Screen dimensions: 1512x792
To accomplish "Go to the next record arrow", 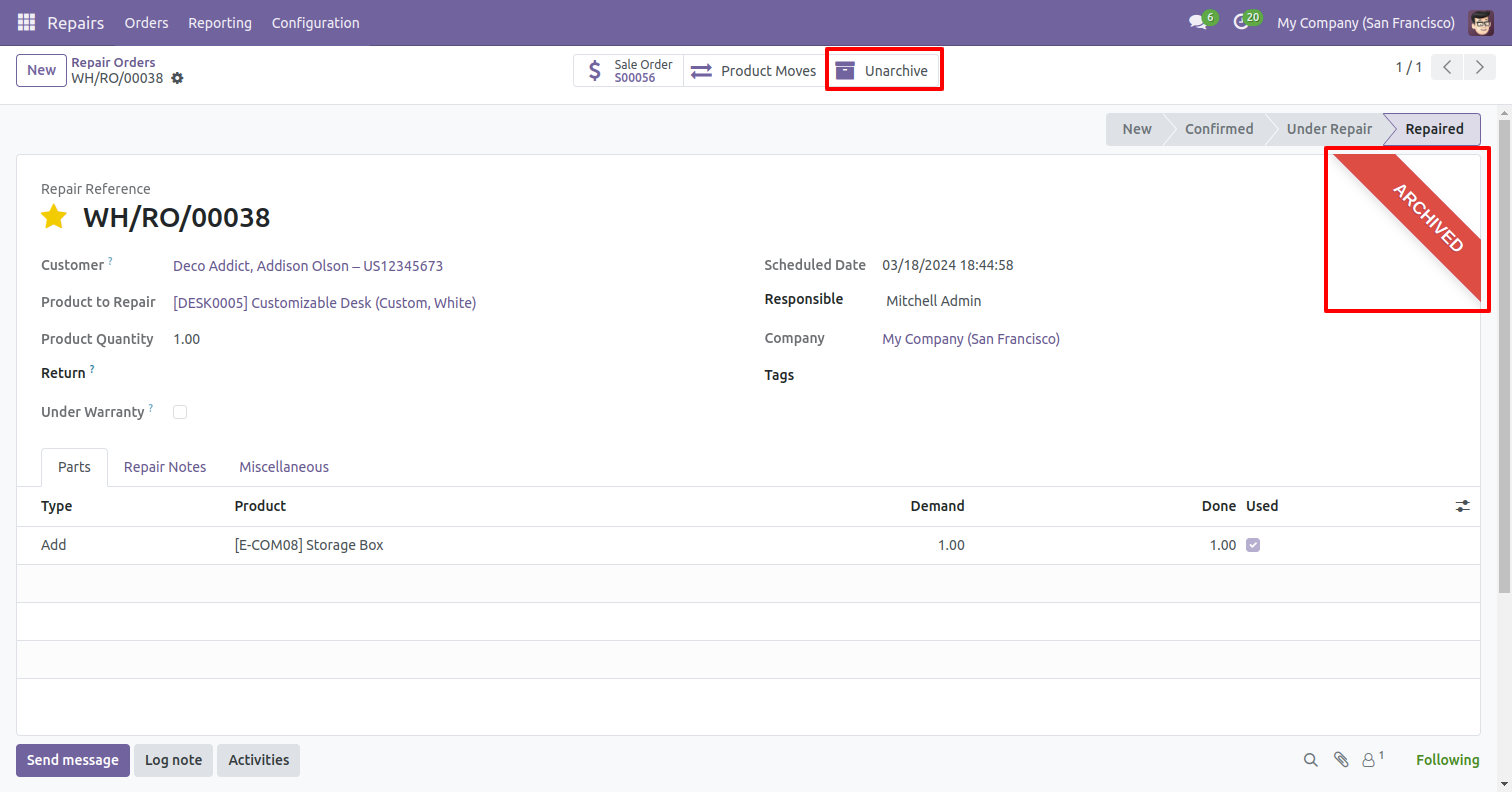I will pos(1477,68).
